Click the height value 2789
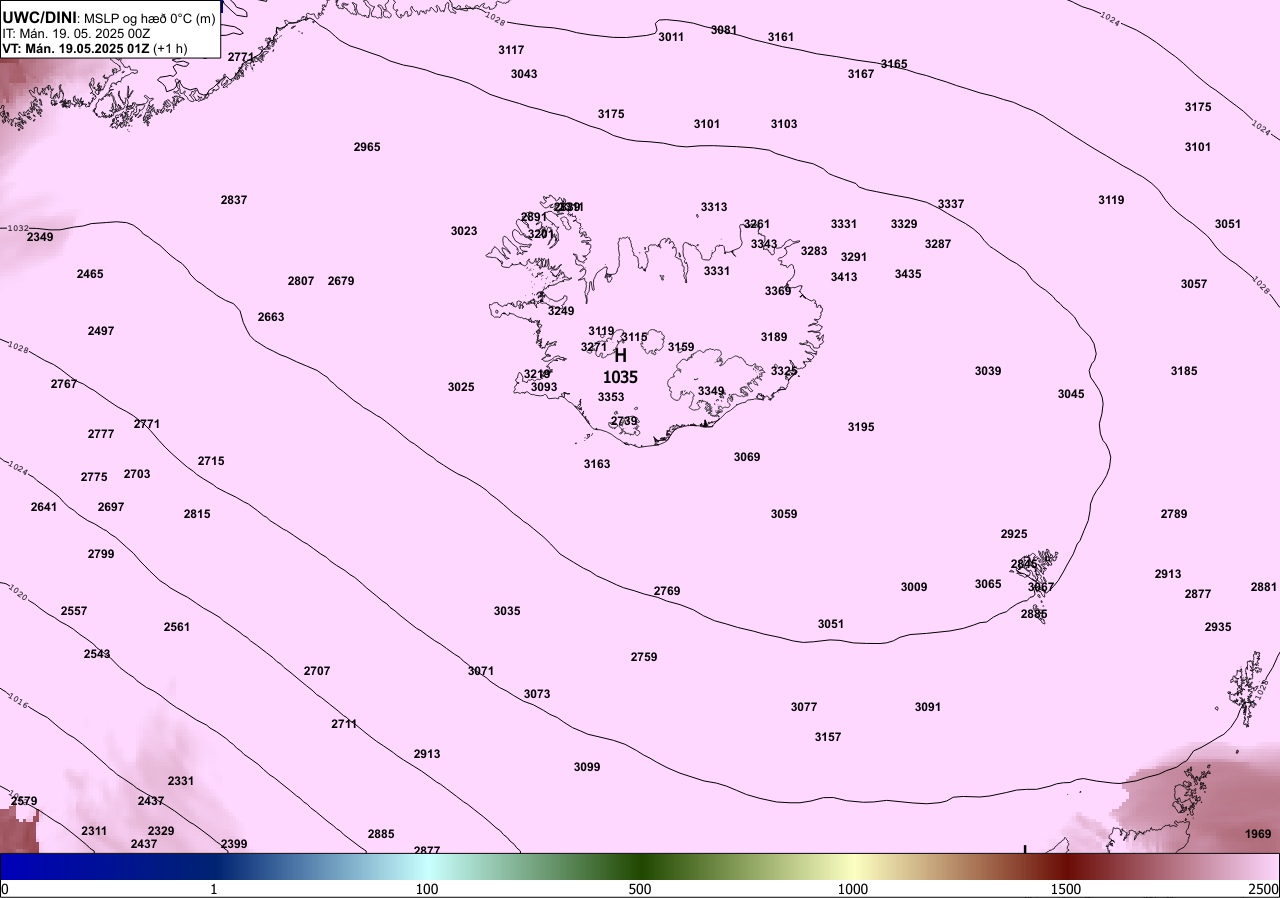This screenshot has height=898, width=1280. click(x=1174, y=514)
